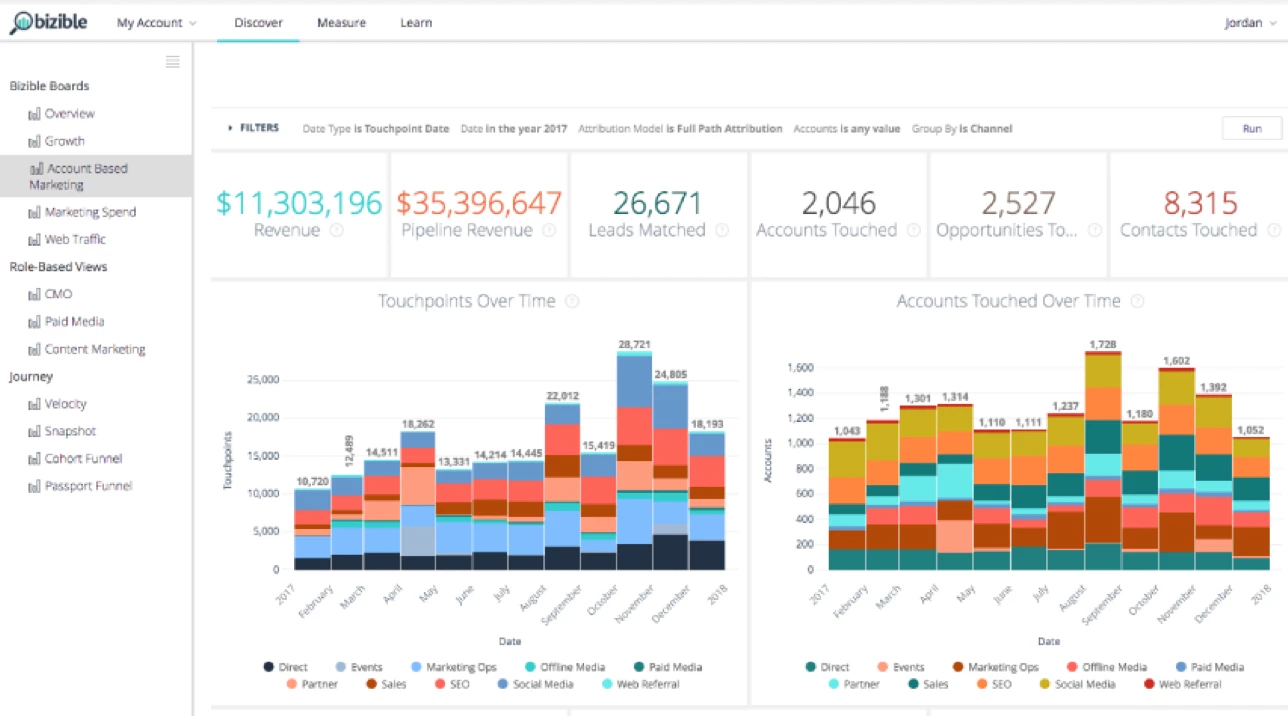Click the Bizible logo
The height and width of the screenshot is (716, 1288).
(49, 22)
